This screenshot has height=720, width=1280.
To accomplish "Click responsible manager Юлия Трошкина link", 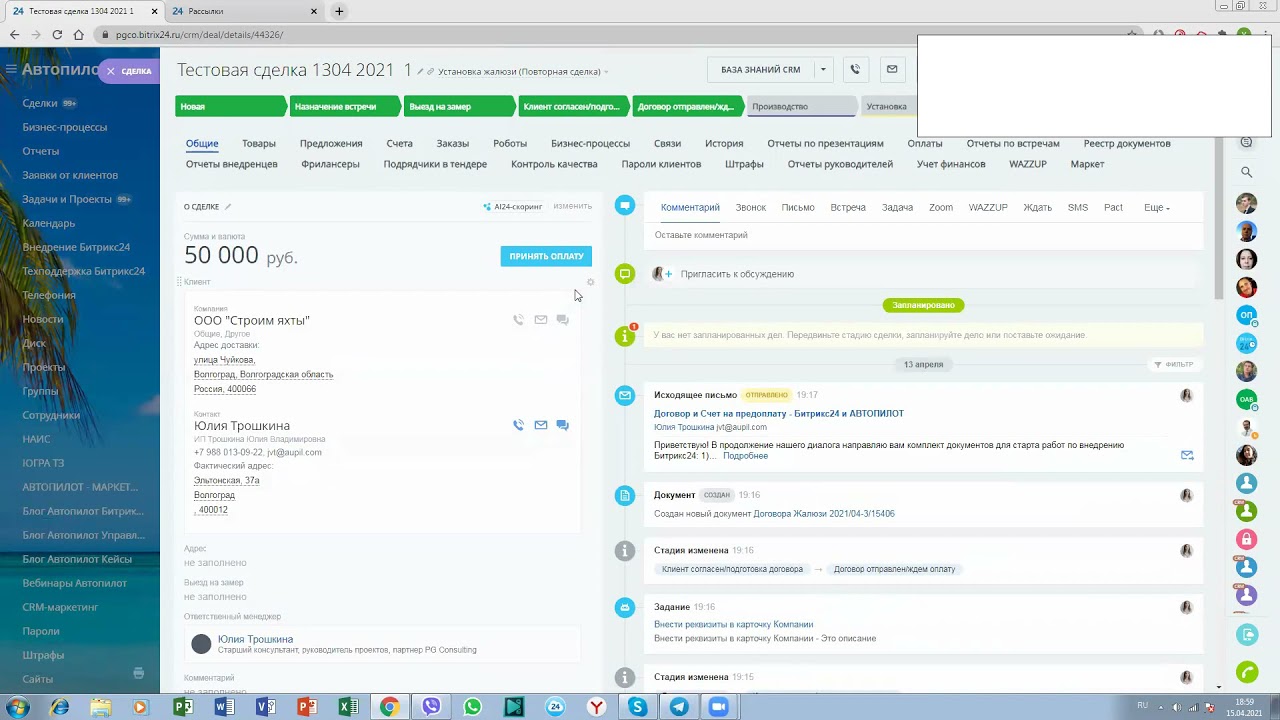I will click(x=256, y=639).
